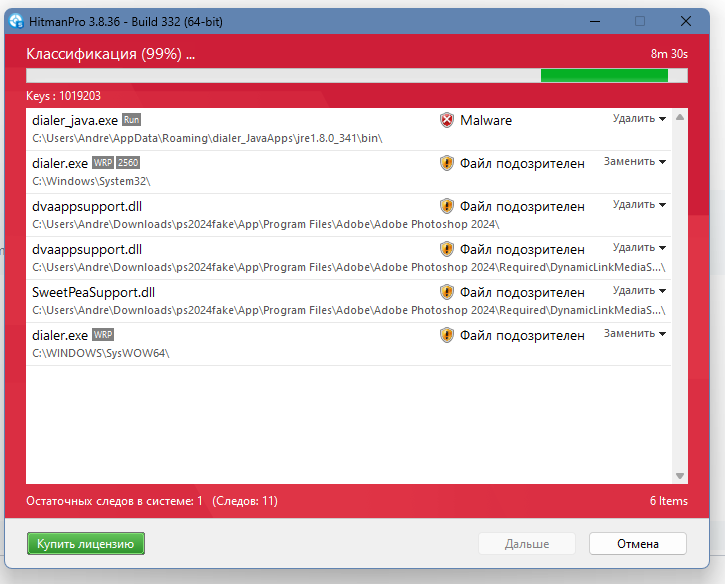The image size is (725, 584).
Task: Click the C:\WINDOWS\SysWOW64\ path text
Action: point(101,353)
